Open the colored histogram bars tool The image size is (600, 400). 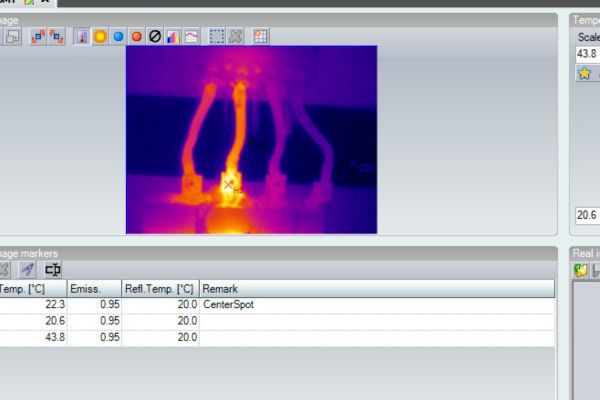173,37
